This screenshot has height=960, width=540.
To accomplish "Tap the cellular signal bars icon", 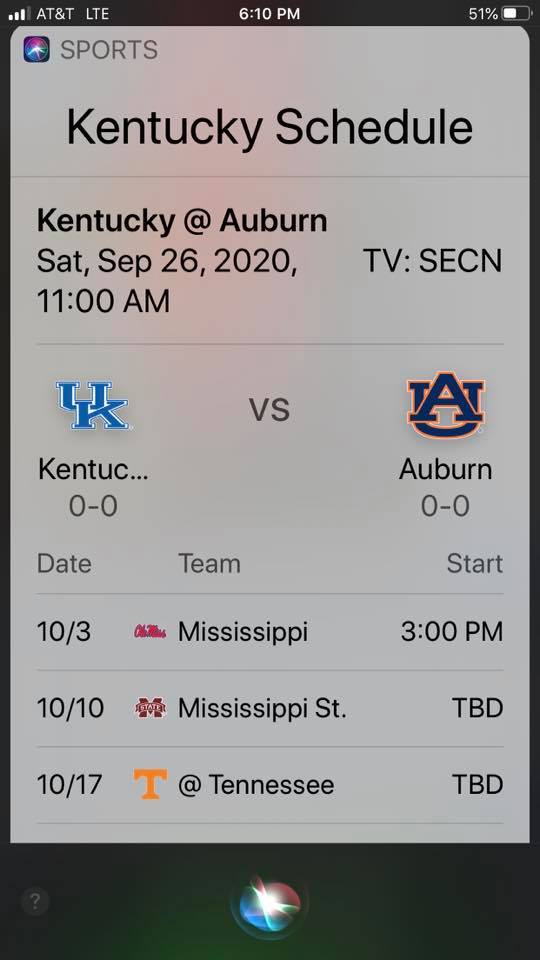I will [x=18, y=13].
